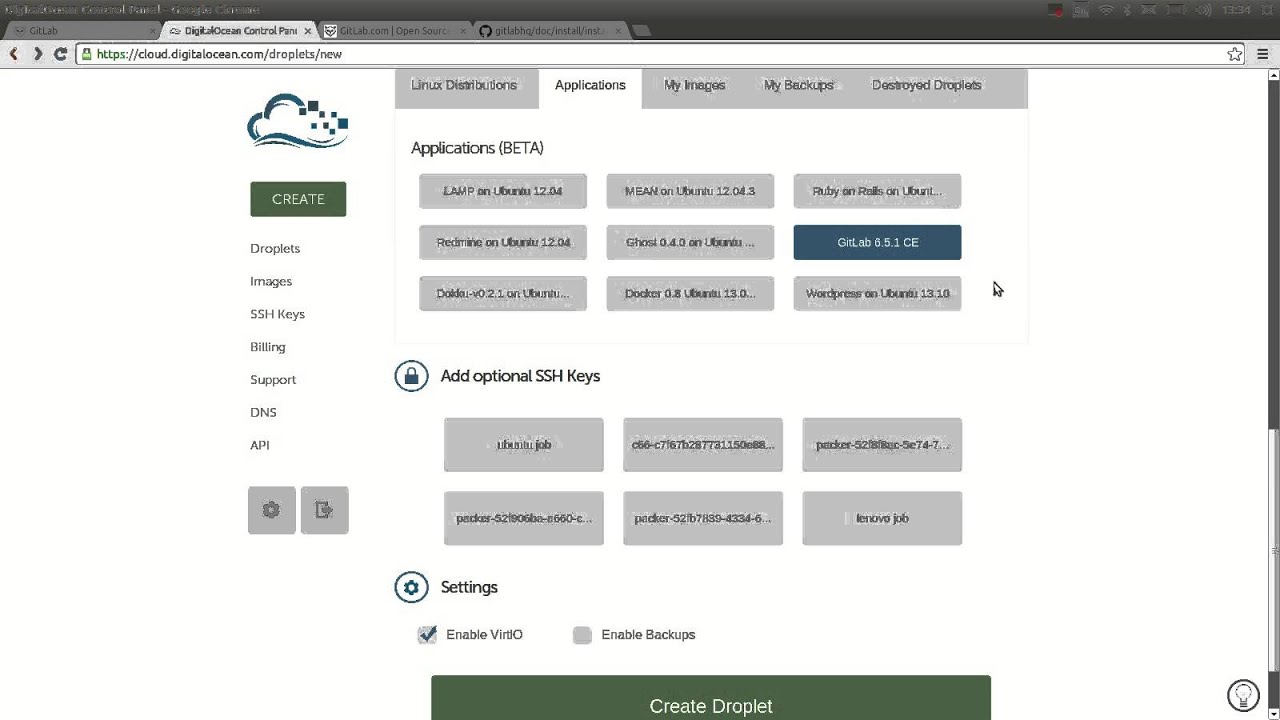
Task: Click Create Droplet button
Action: [711, 698]
